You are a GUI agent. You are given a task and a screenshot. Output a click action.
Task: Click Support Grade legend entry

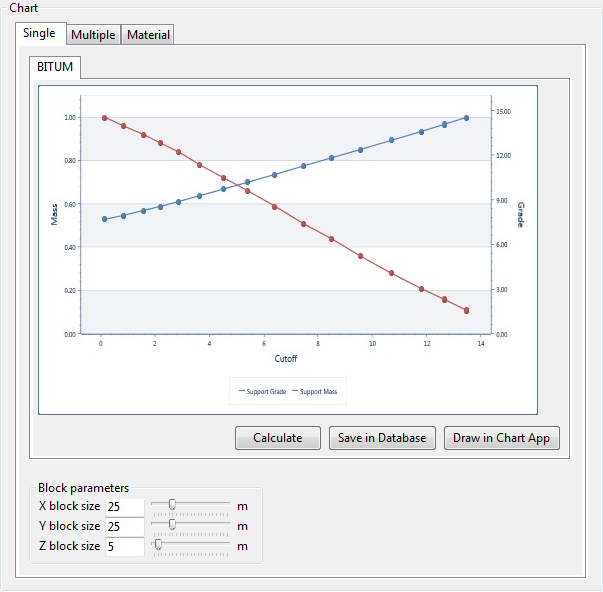[264, 391]
